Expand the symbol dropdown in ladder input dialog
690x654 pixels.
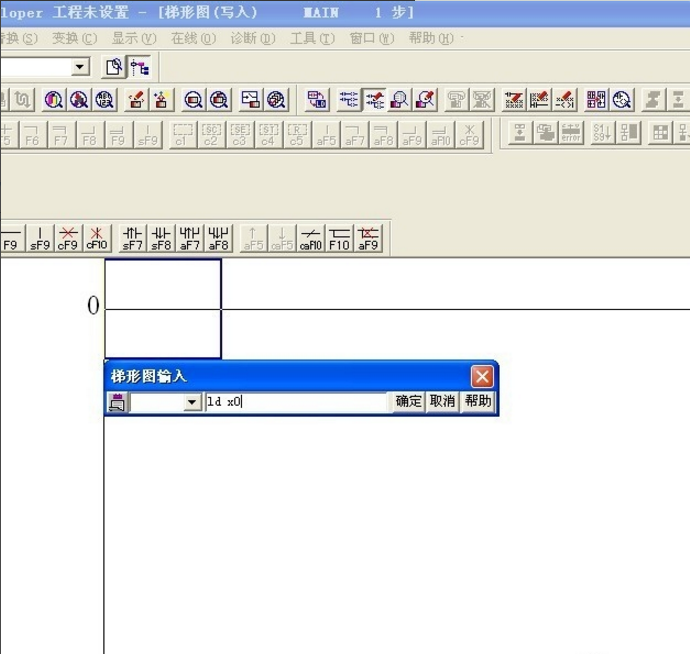[x=193, y=402]
